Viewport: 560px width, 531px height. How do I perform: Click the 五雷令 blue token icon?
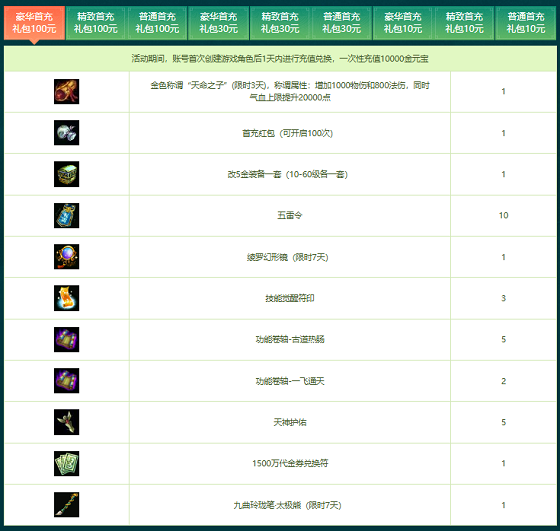[x=66, y=216]
